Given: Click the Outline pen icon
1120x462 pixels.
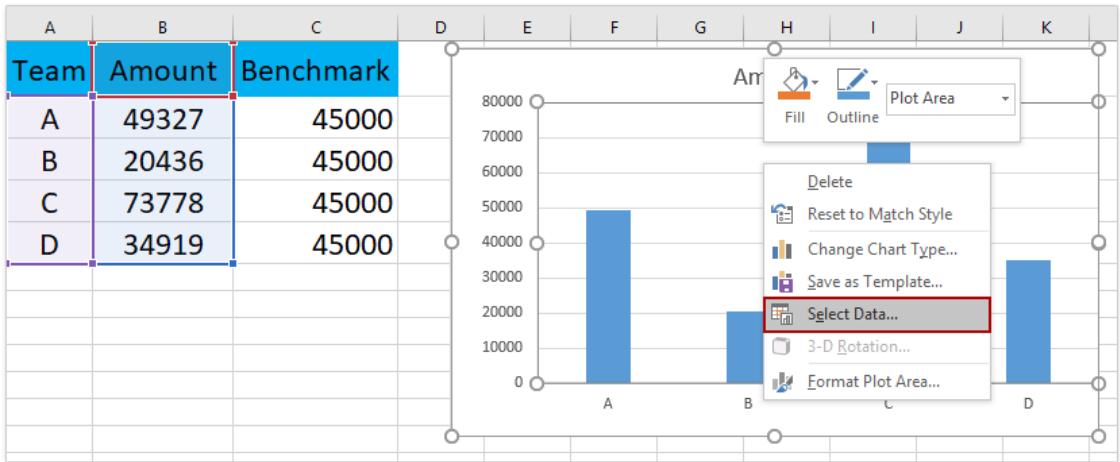Looking at the screenshot, I should pyautogui.click(x=851, y=84).
